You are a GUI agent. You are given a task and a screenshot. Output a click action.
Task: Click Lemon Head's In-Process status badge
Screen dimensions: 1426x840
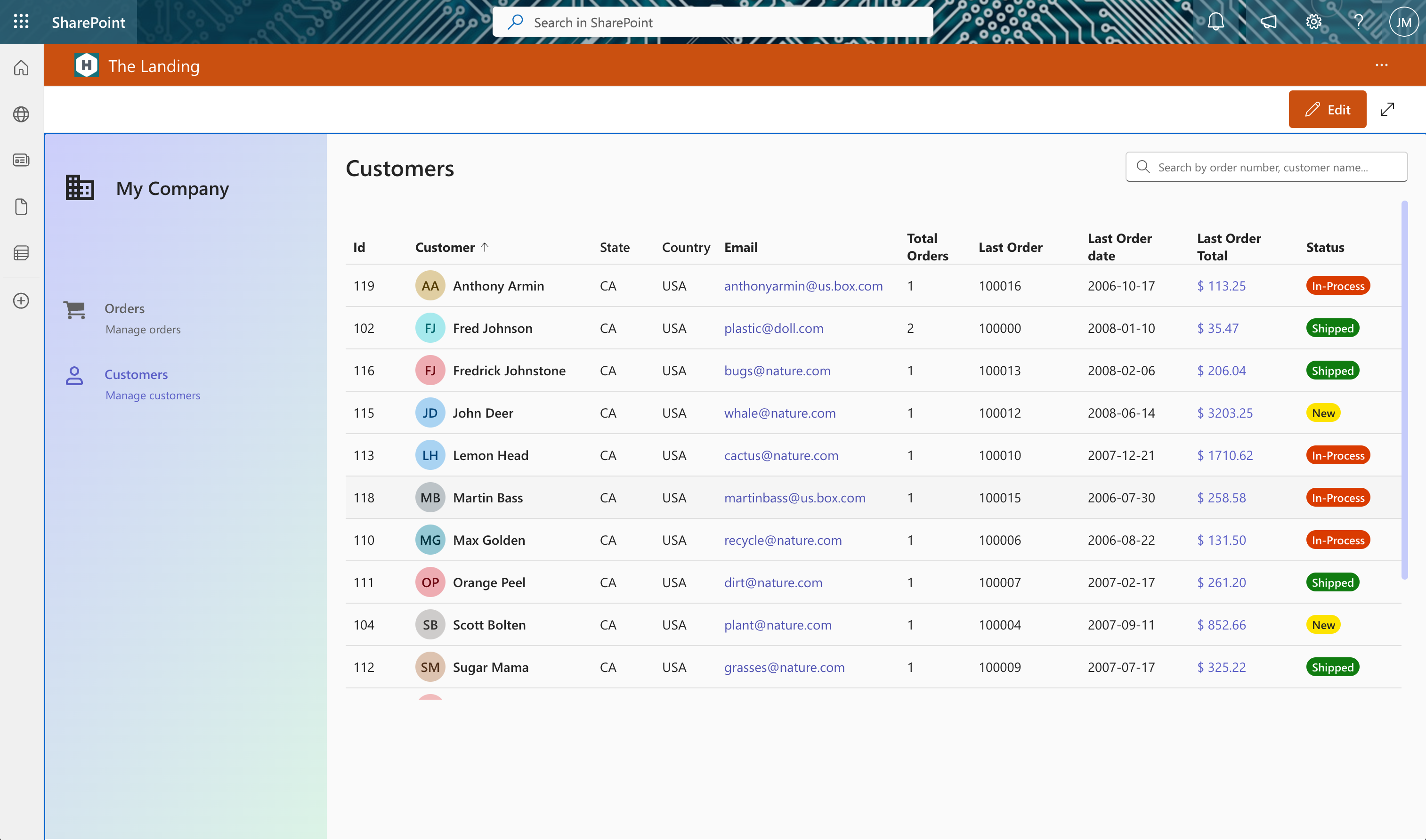point(1337,456)
